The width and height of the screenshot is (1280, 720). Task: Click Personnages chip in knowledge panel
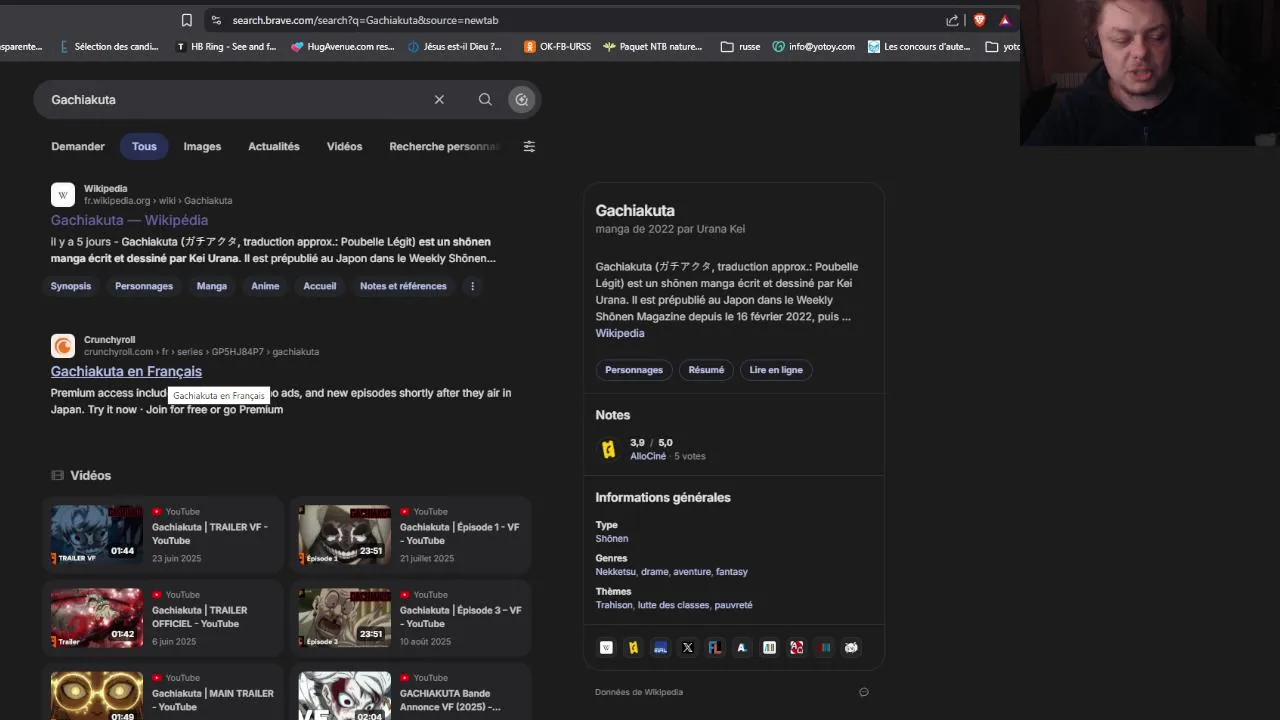click(634, 370)
